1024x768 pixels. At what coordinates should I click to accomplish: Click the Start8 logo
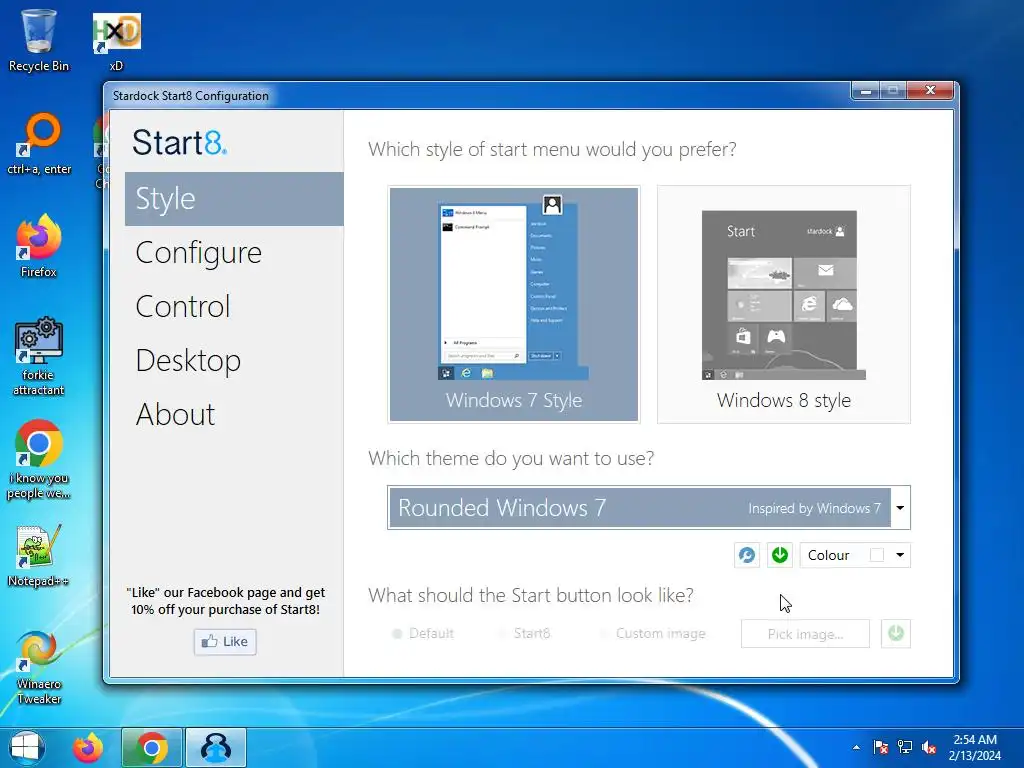(x=180, y=142)
